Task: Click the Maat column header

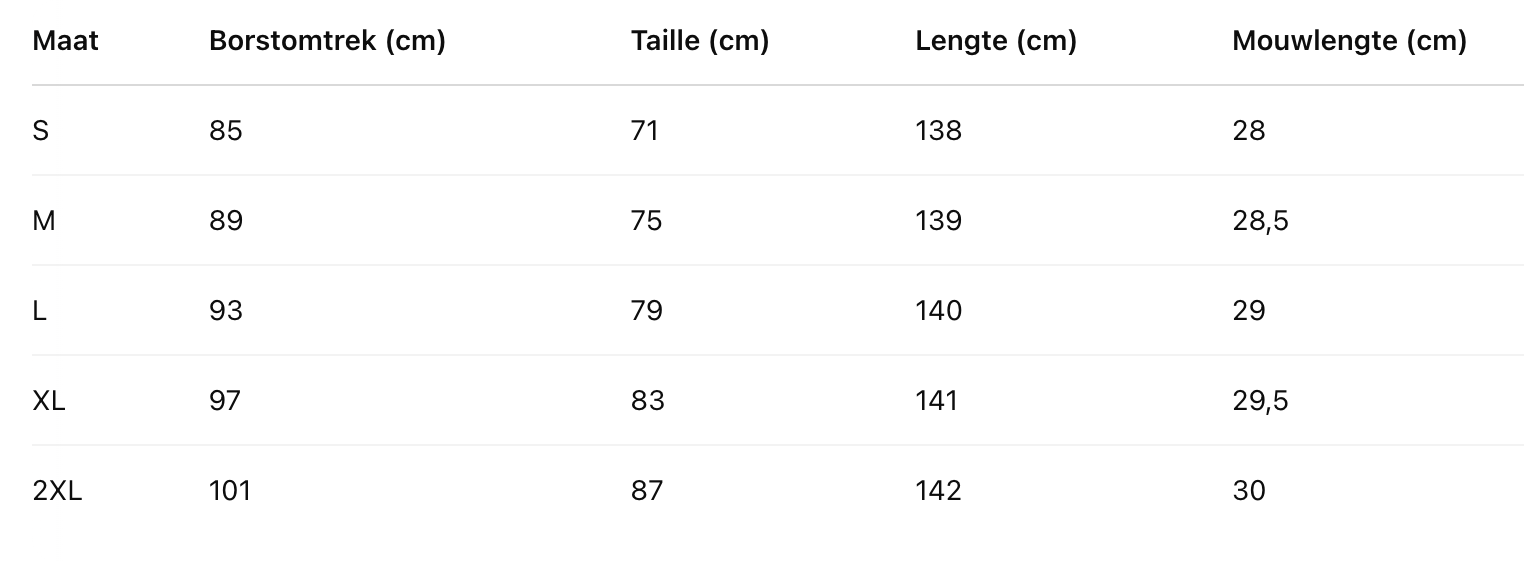Action: pos(66,41)
